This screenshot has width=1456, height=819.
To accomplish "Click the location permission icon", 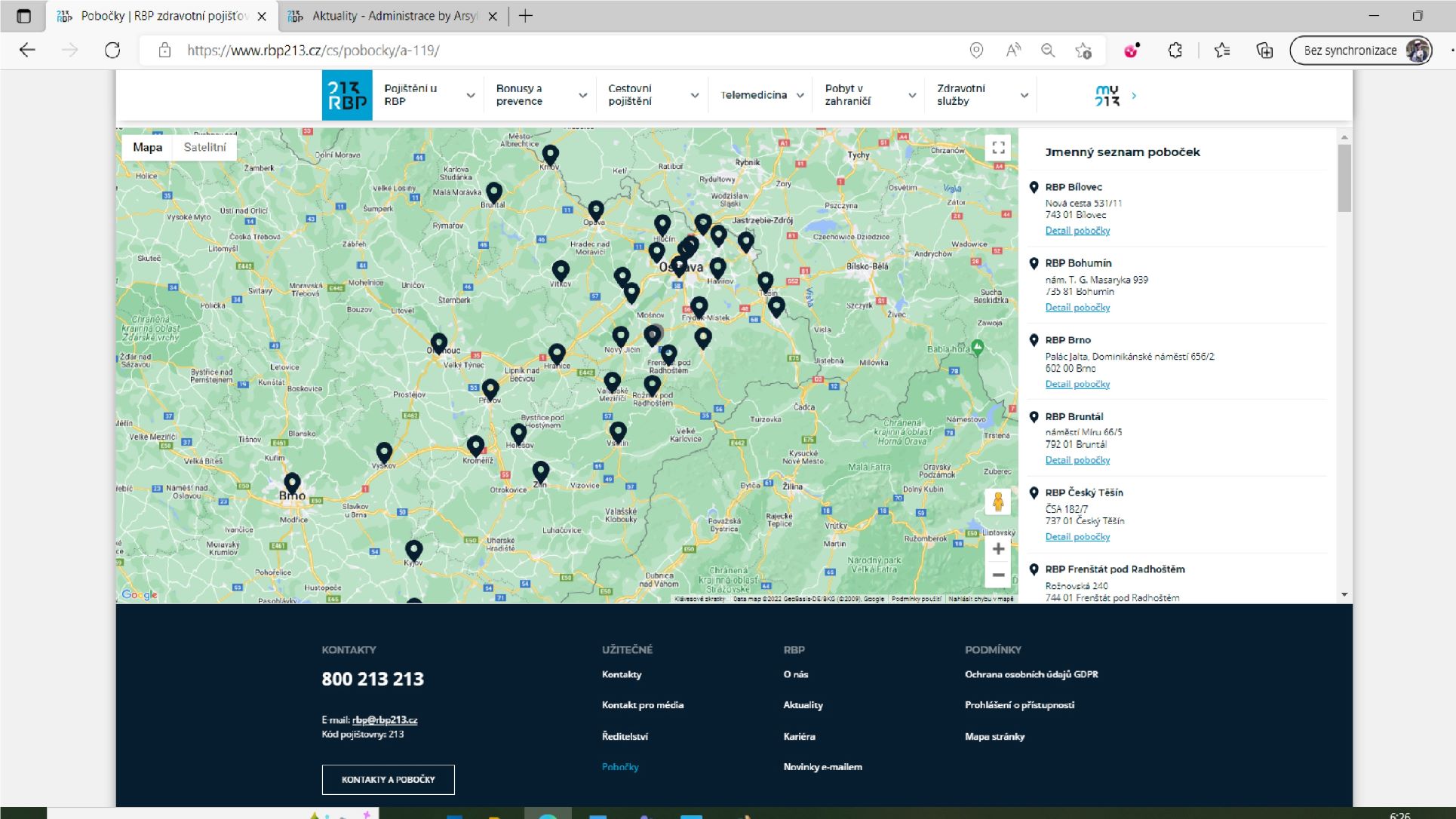I will click(976, 51).
